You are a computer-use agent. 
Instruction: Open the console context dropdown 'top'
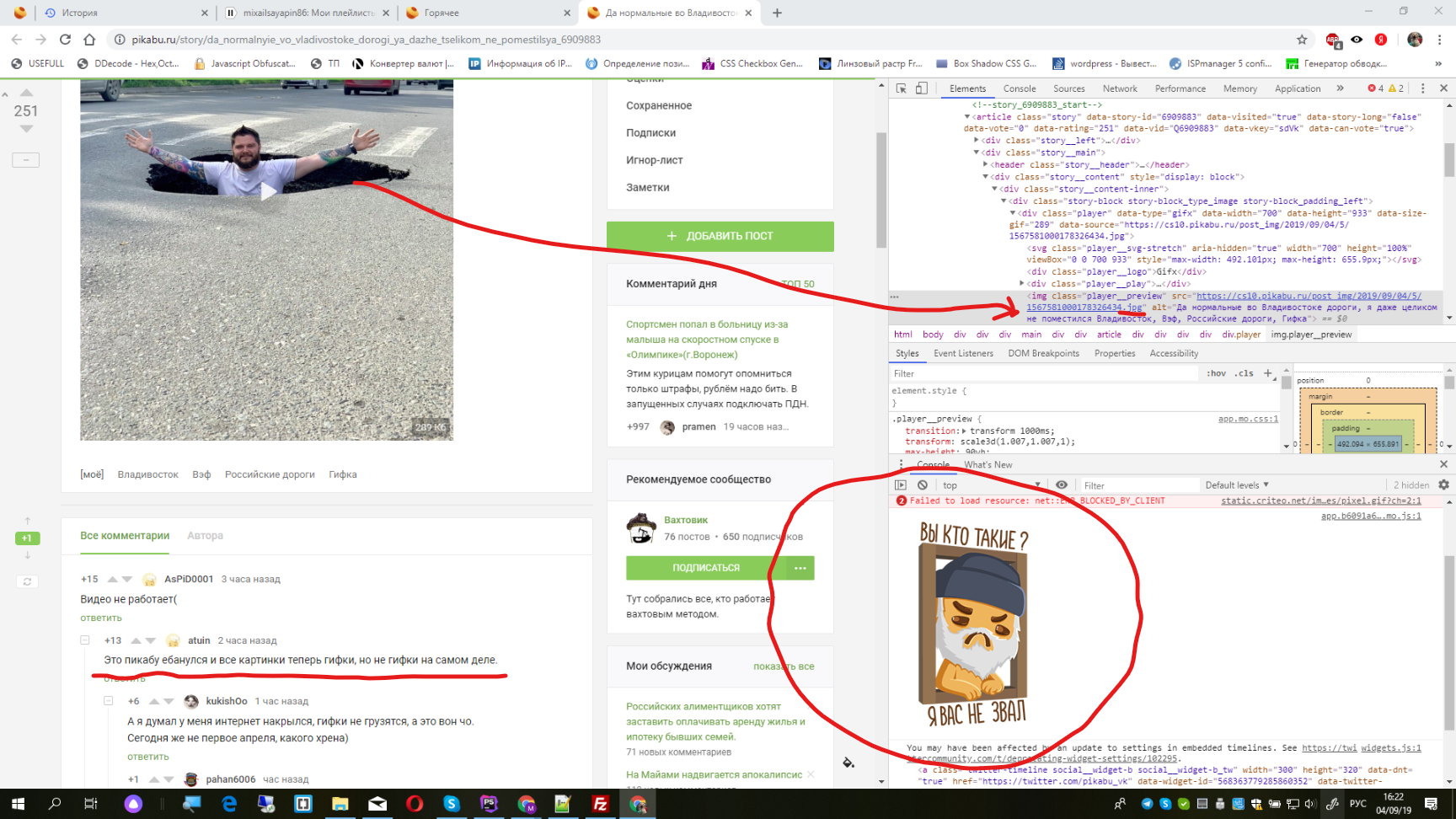click(992, 485)
